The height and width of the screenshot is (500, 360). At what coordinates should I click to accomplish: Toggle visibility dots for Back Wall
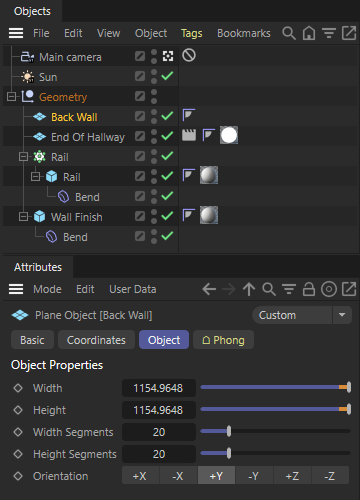click(154, 116)
